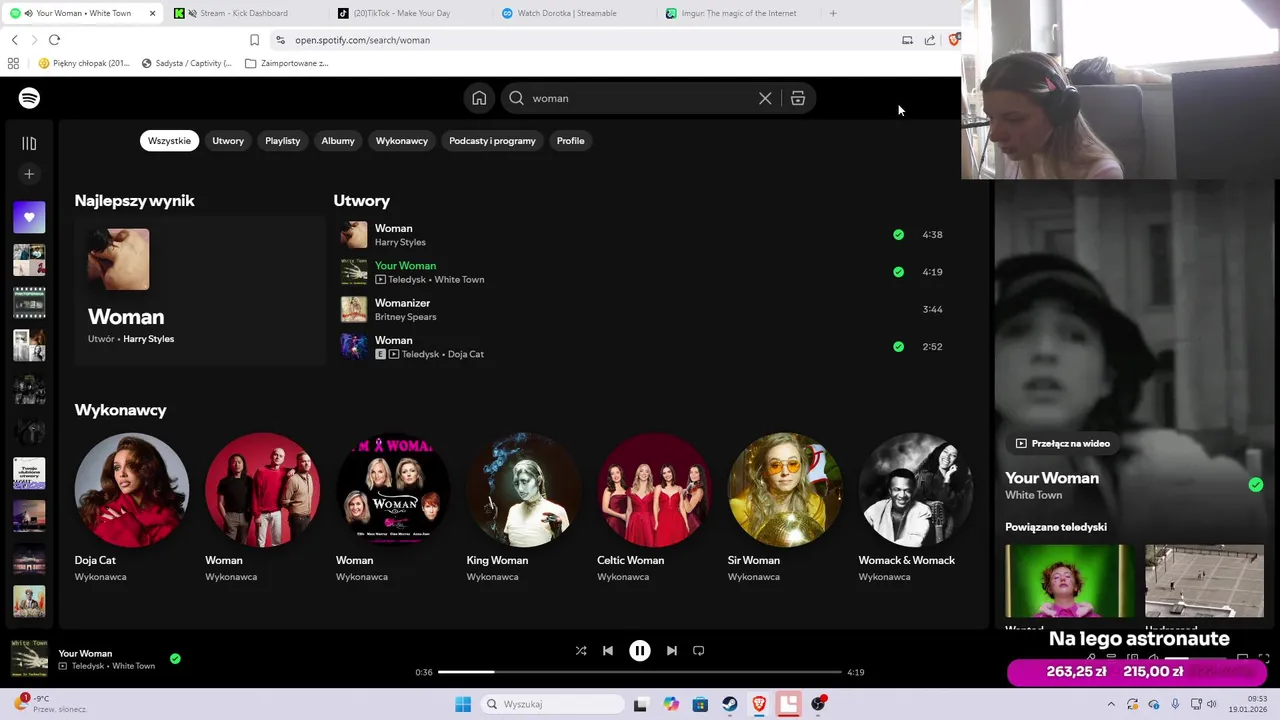Open the Windows Start menu
The width and height of the screenshot is (1280, 720).
coord(463,704)
